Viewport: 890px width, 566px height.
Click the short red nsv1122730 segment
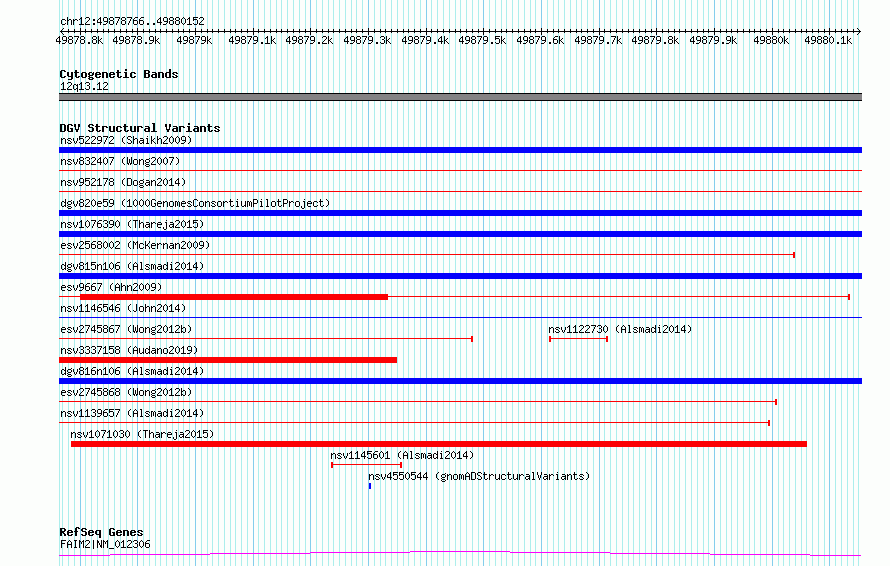coord(578,339)
